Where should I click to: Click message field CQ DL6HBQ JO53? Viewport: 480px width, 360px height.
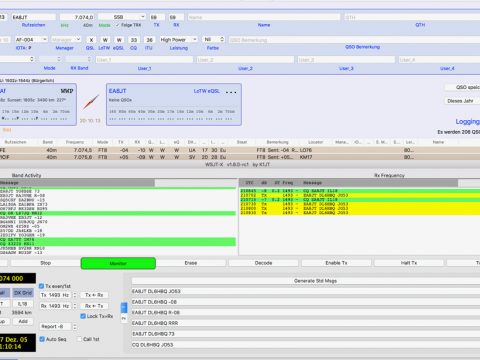(x=306, y=345)
